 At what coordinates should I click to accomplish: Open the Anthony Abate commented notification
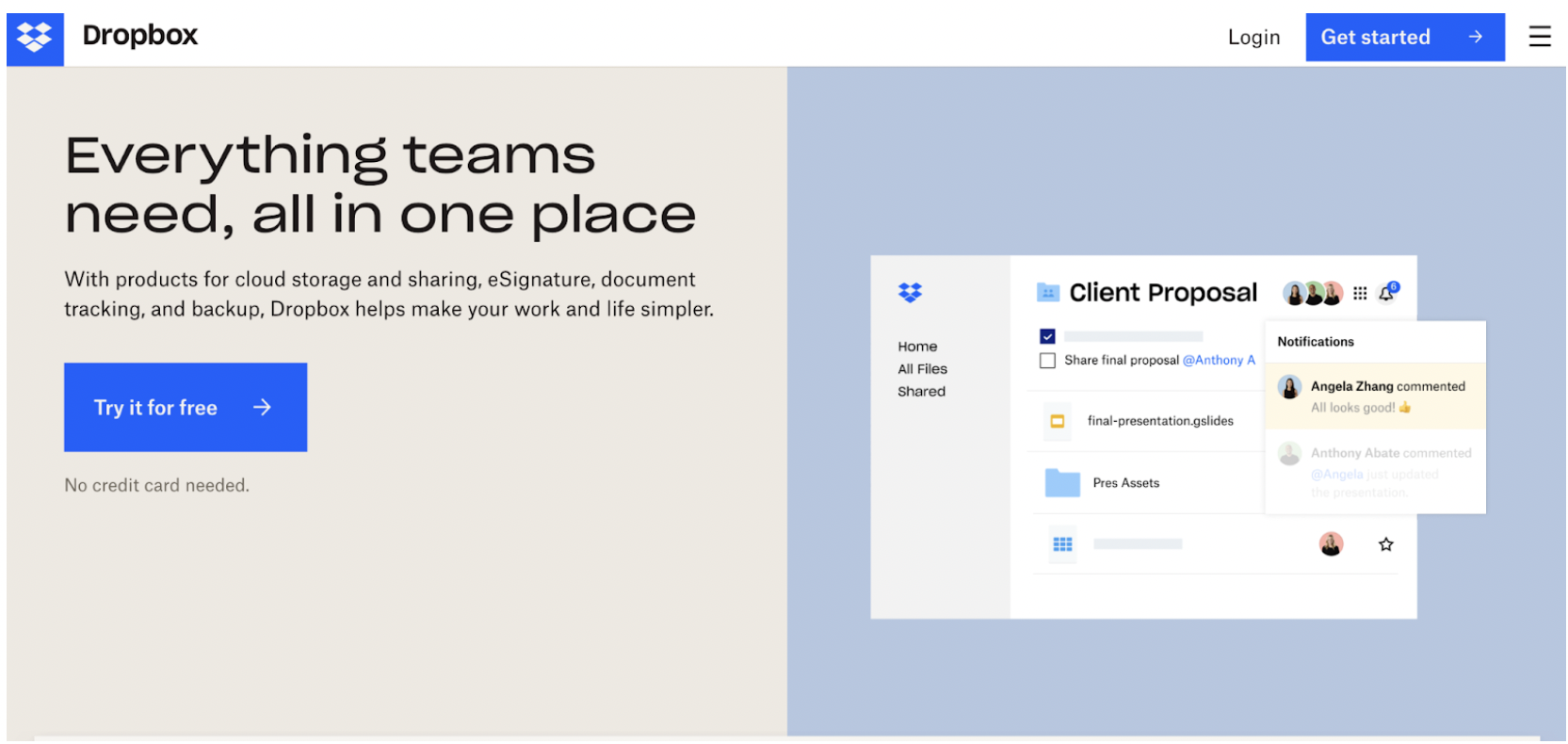tap(1375, 472)
